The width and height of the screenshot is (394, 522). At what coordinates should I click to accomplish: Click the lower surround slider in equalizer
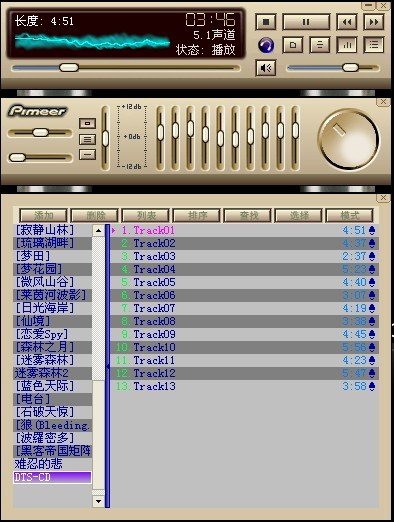point(17,157)
